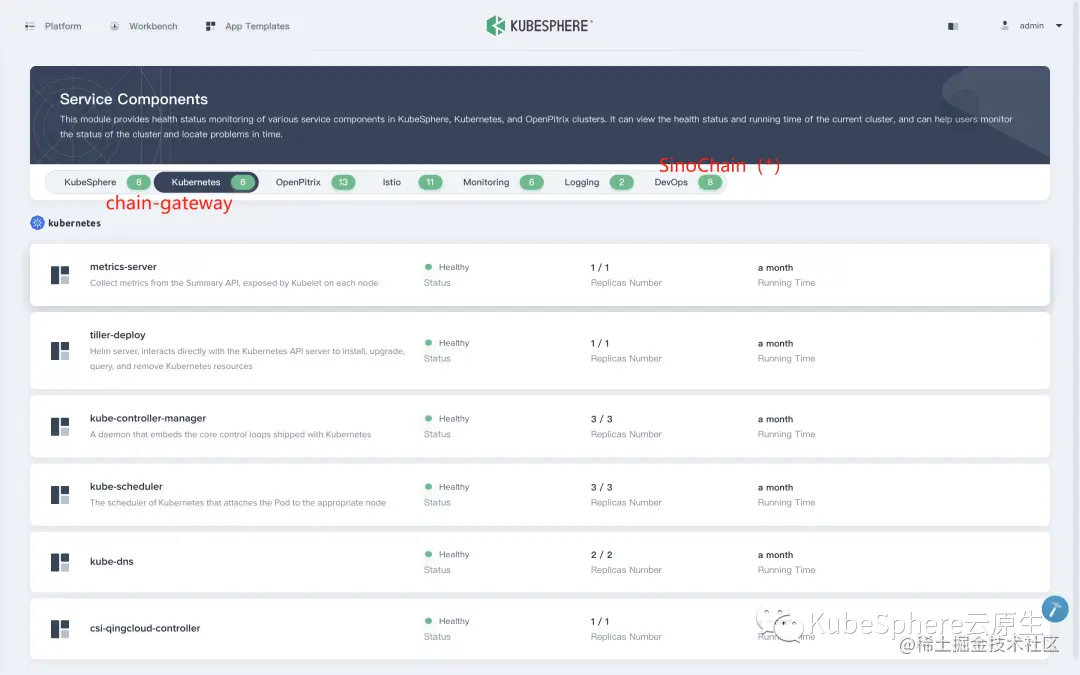Click csi-qingcloud-controller Healthy status

point(447,621)
